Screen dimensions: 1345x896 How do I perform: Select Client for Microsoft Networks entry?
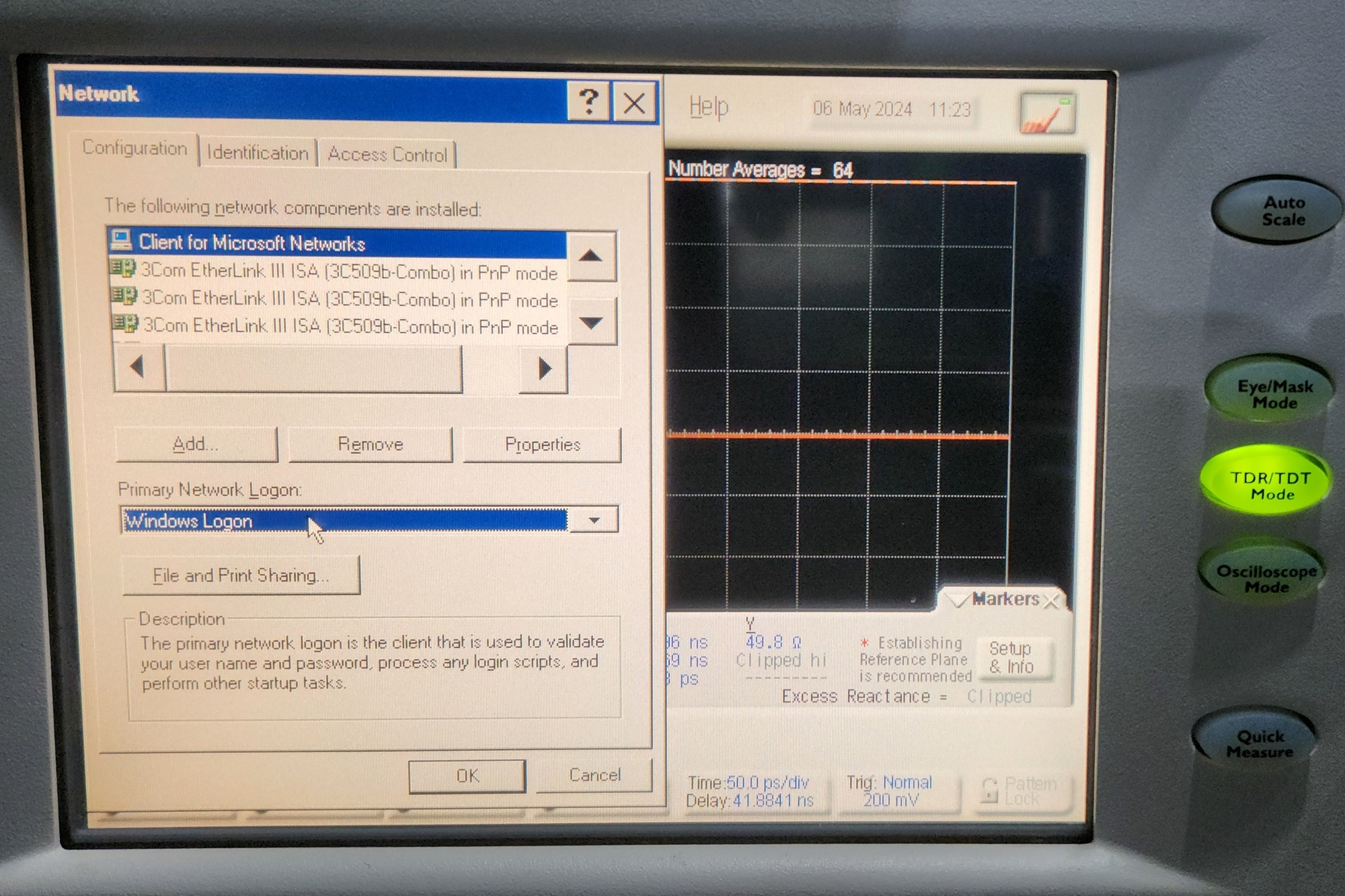click(x=252, y=243)
